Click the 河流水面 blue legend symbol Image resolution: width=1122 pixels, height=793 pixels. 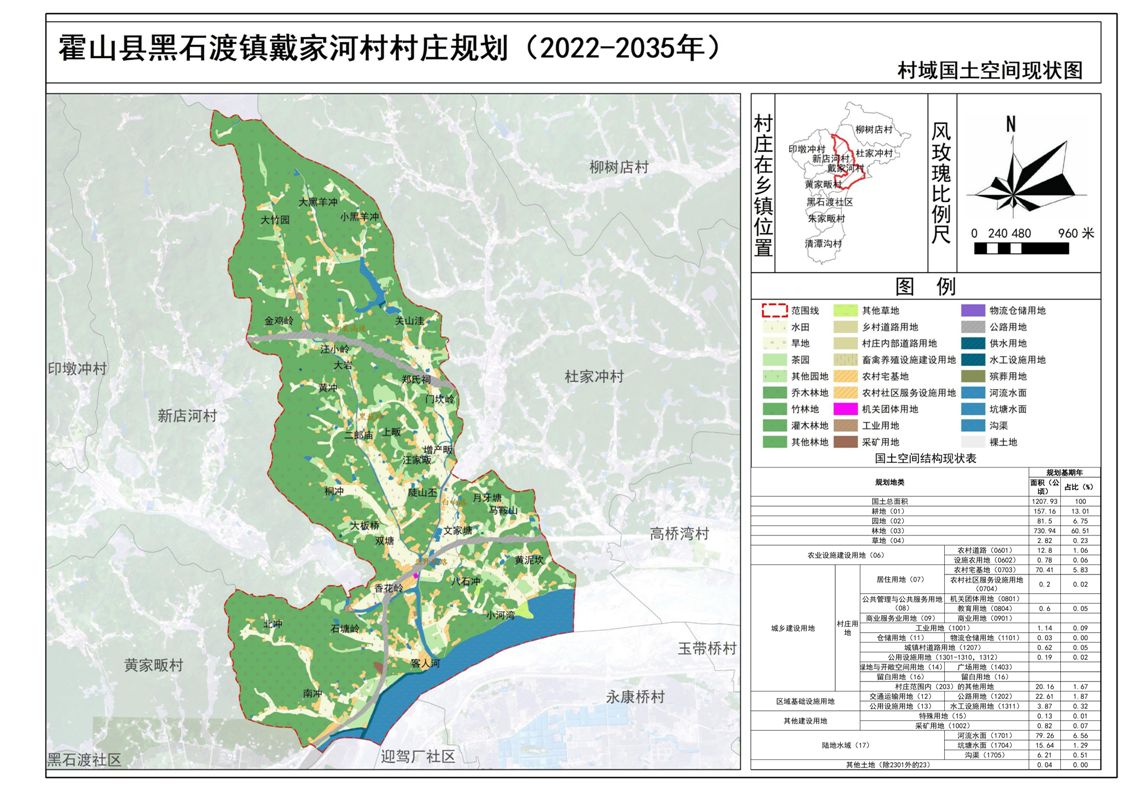click(x=973, y=392)
